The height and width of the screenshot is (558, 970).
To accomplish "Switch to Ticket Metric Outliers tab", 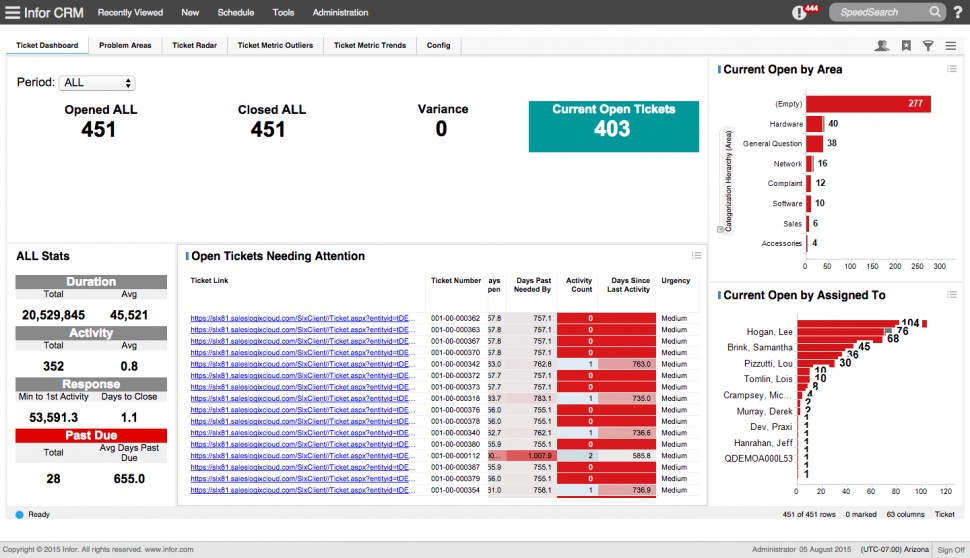I will tap(275, 45).
